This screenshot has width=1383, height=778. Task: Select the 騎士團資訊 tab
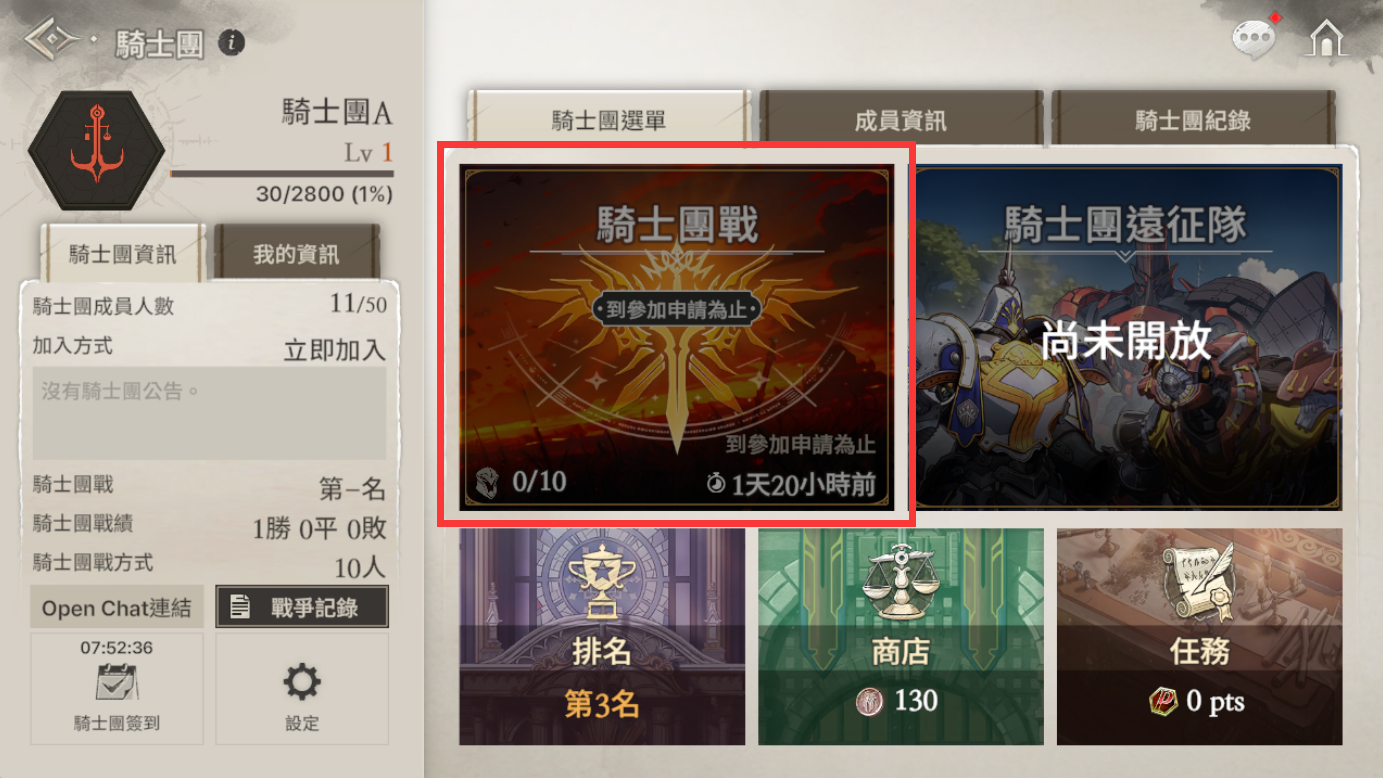122,254
